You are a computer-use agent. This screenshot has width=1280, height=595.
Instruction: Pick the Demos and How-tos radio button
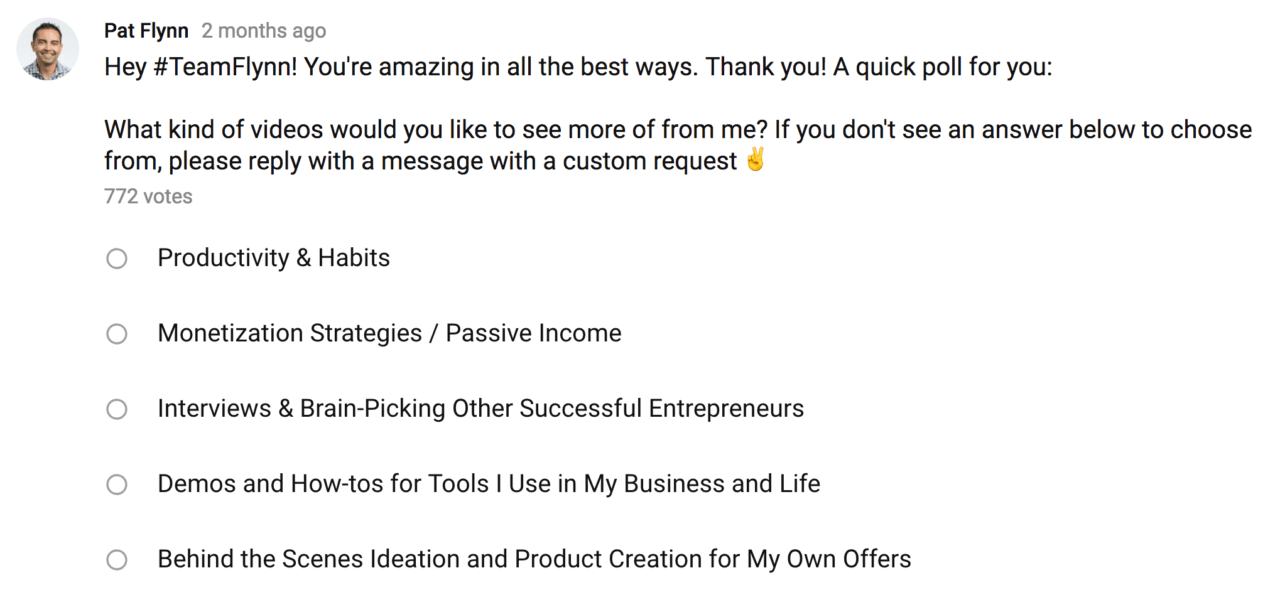point(117,485)
